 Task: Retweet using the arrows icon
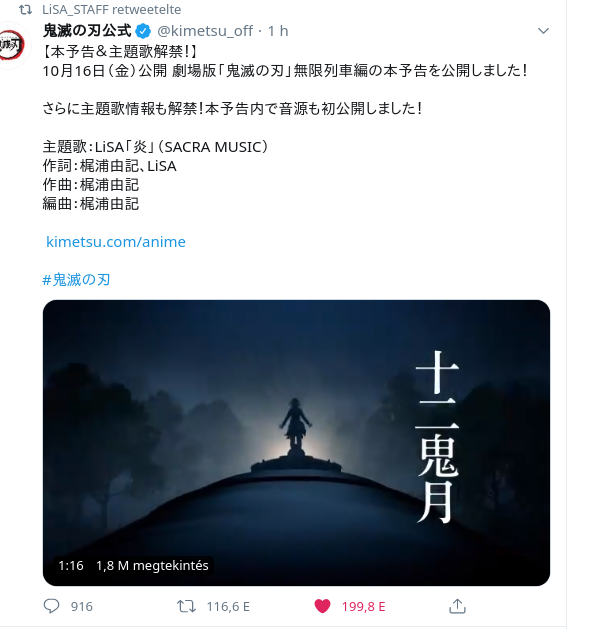click(187, 606)
